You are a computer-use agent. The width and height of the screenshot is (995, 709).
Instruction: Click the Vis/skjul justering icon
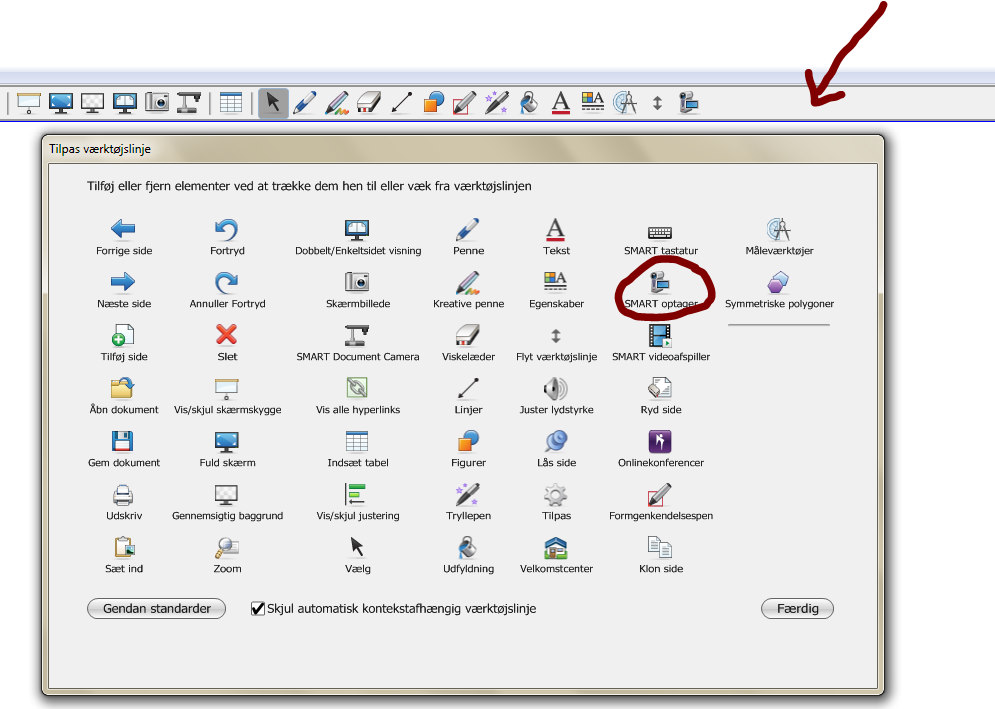356,494
